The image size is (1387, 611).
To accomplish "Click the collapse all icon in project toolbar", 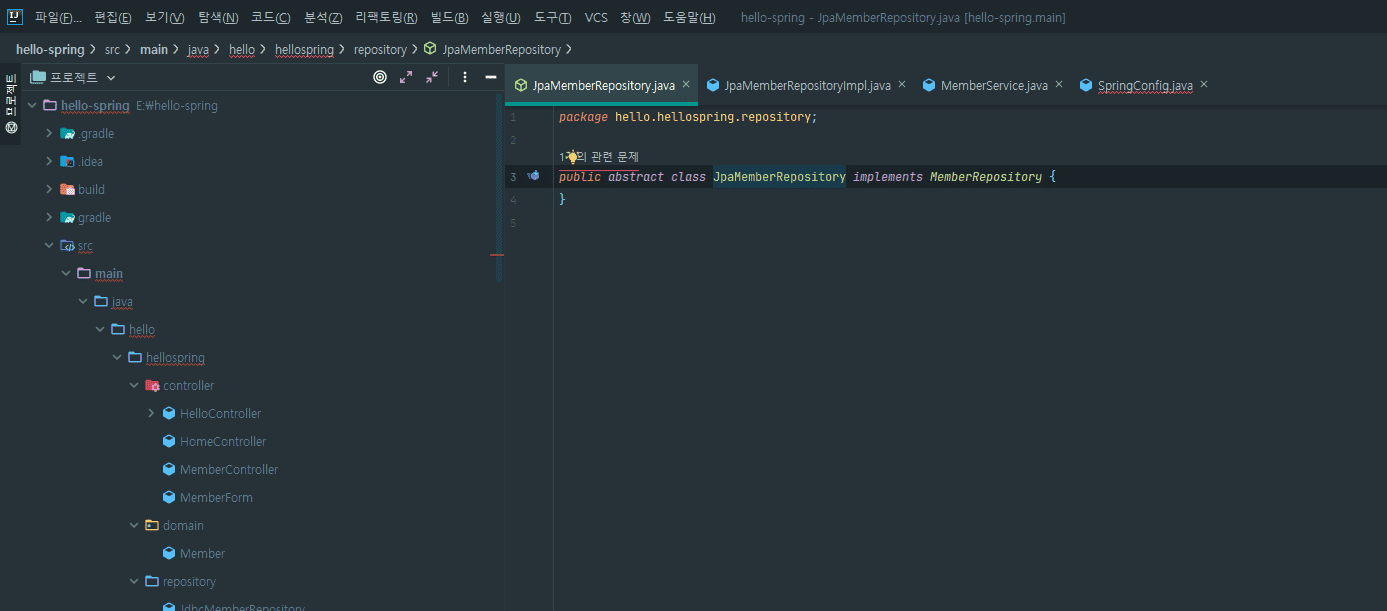I will (x=432, y=77).
